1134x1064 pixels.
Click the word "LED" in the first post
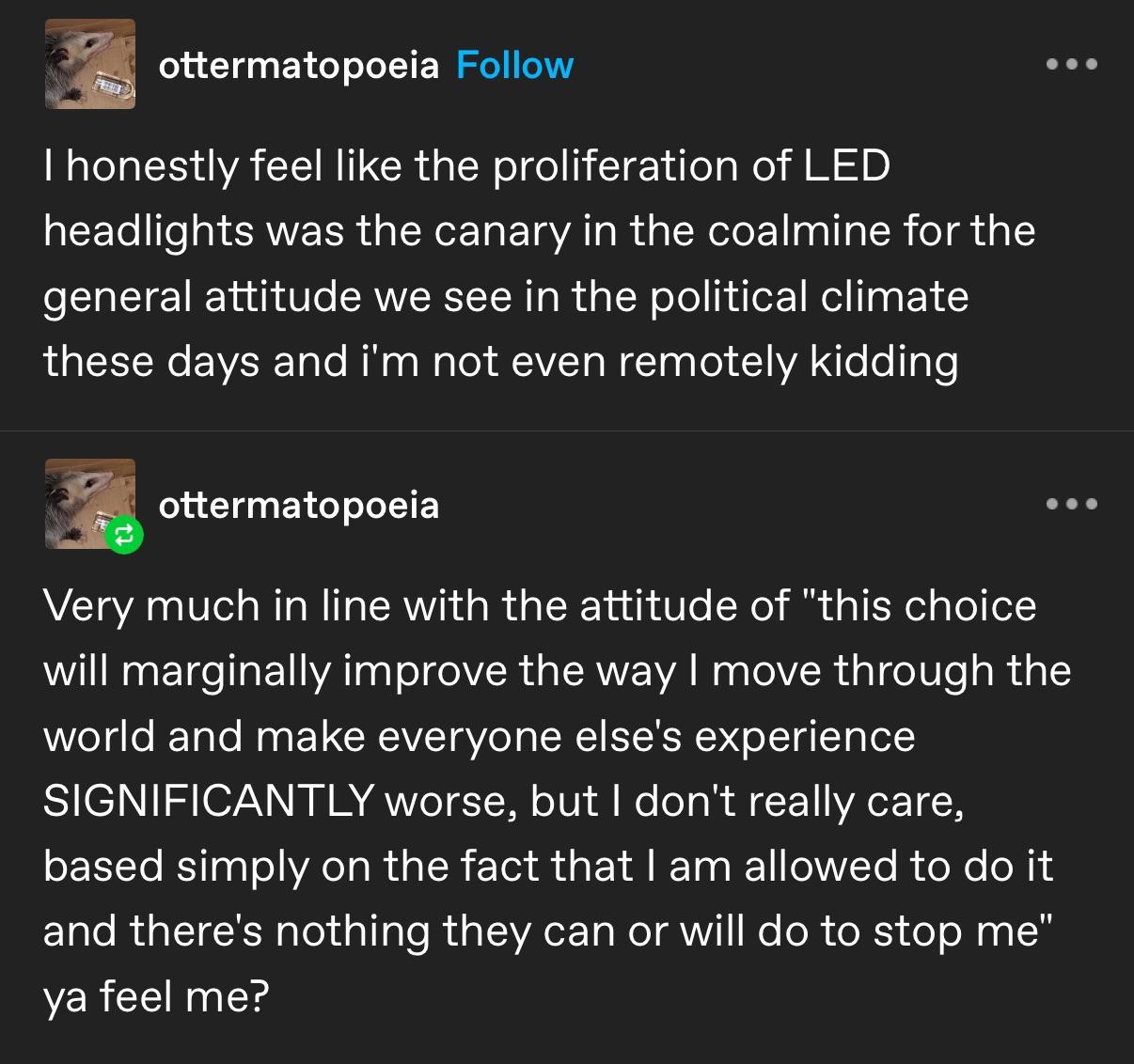click(845, 165)
